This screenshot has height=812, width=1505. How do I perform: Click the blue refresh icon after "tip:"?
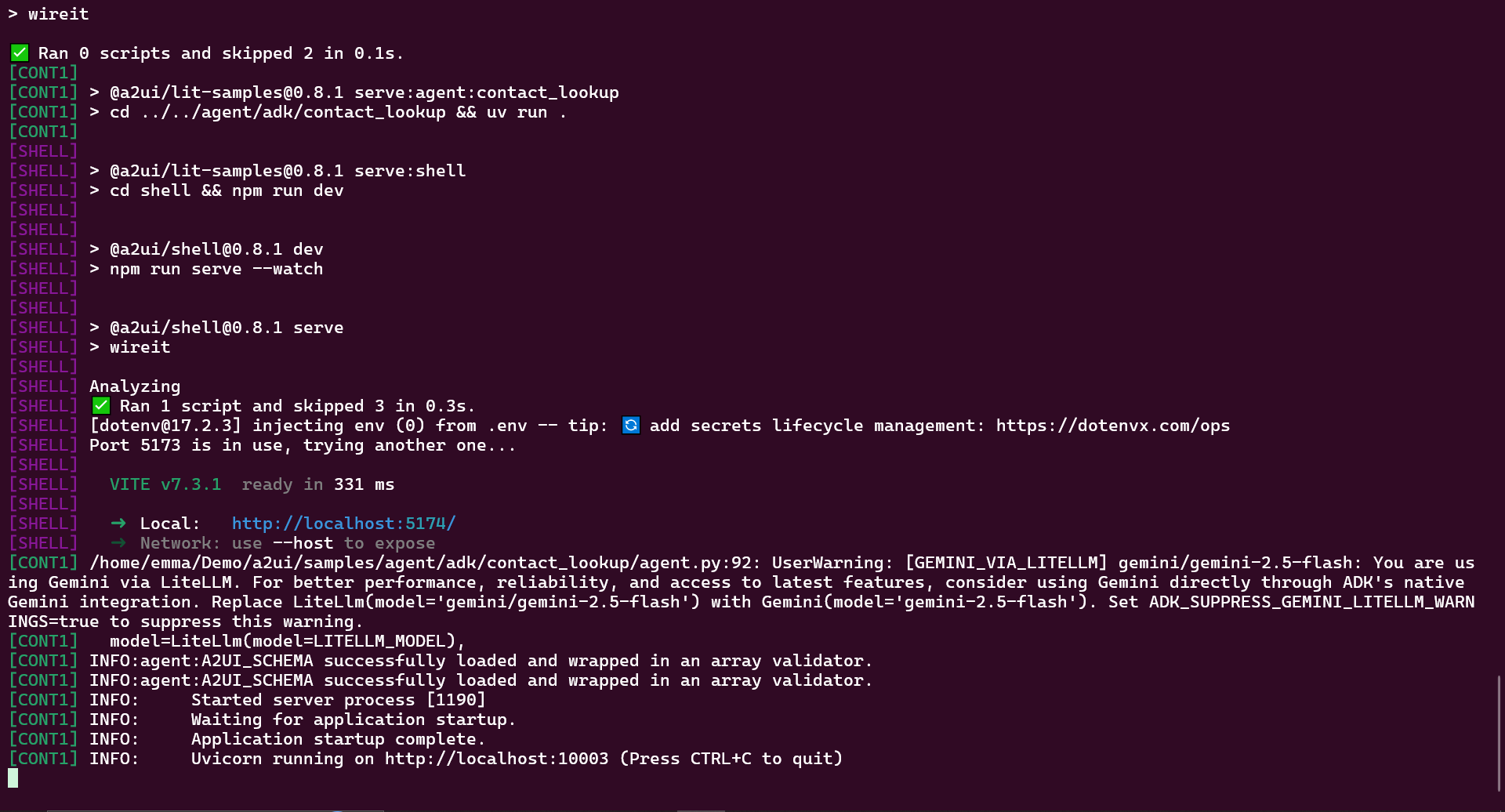[631, 426]
